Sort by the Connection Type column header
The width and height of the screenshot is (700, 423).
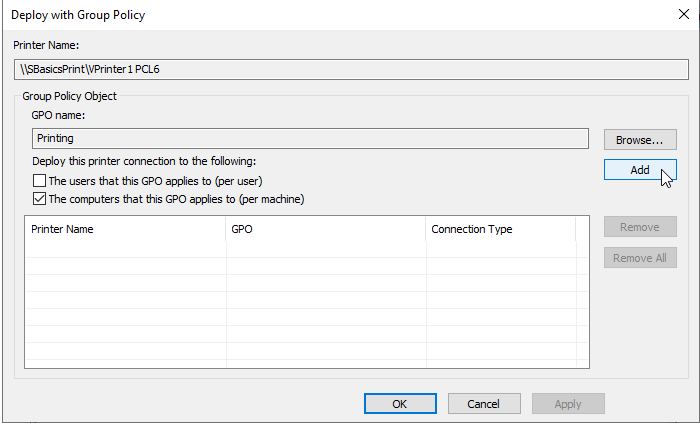(501, 229)
